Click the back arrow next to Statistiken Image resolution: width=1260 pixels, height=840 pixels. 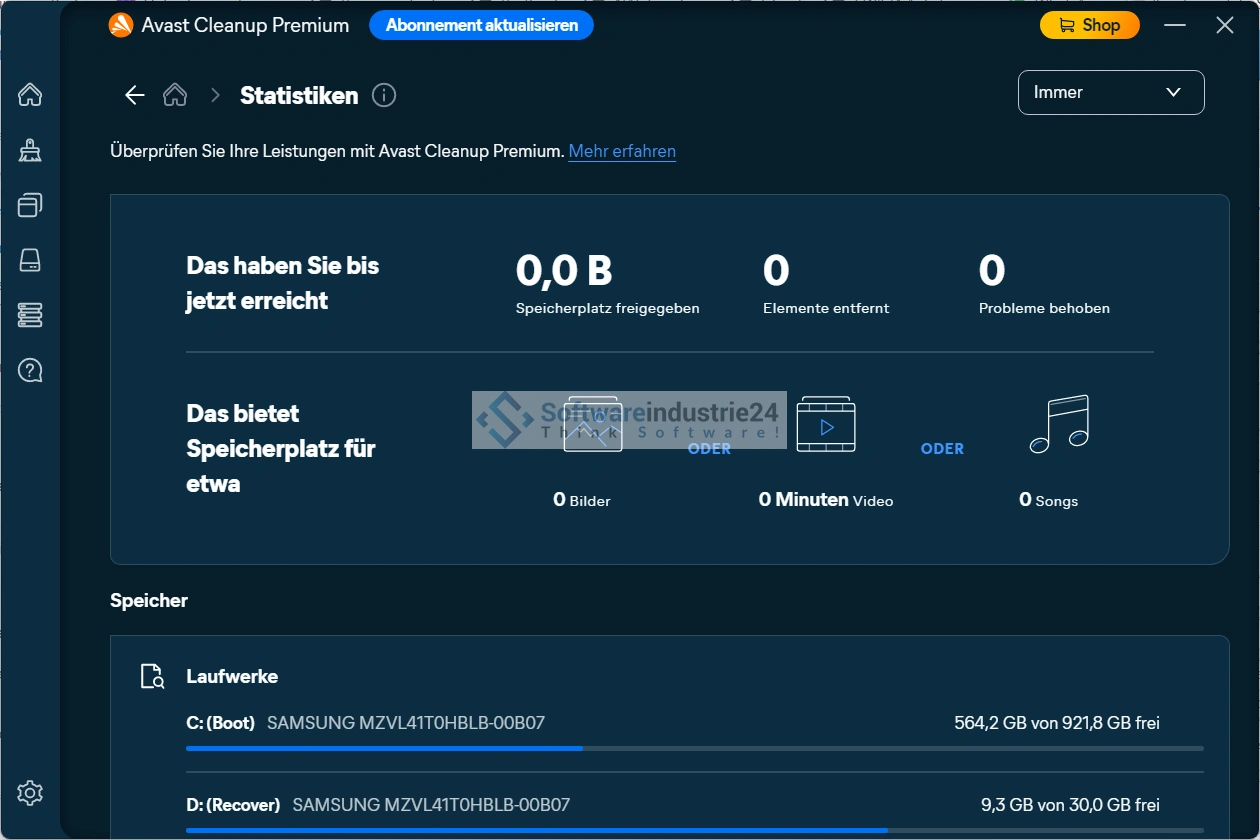[x=134, y=95]
